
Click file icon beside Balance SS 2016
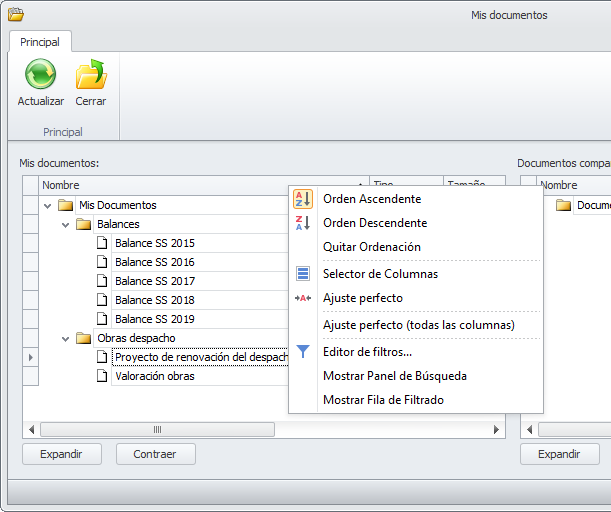coord(102,262)
